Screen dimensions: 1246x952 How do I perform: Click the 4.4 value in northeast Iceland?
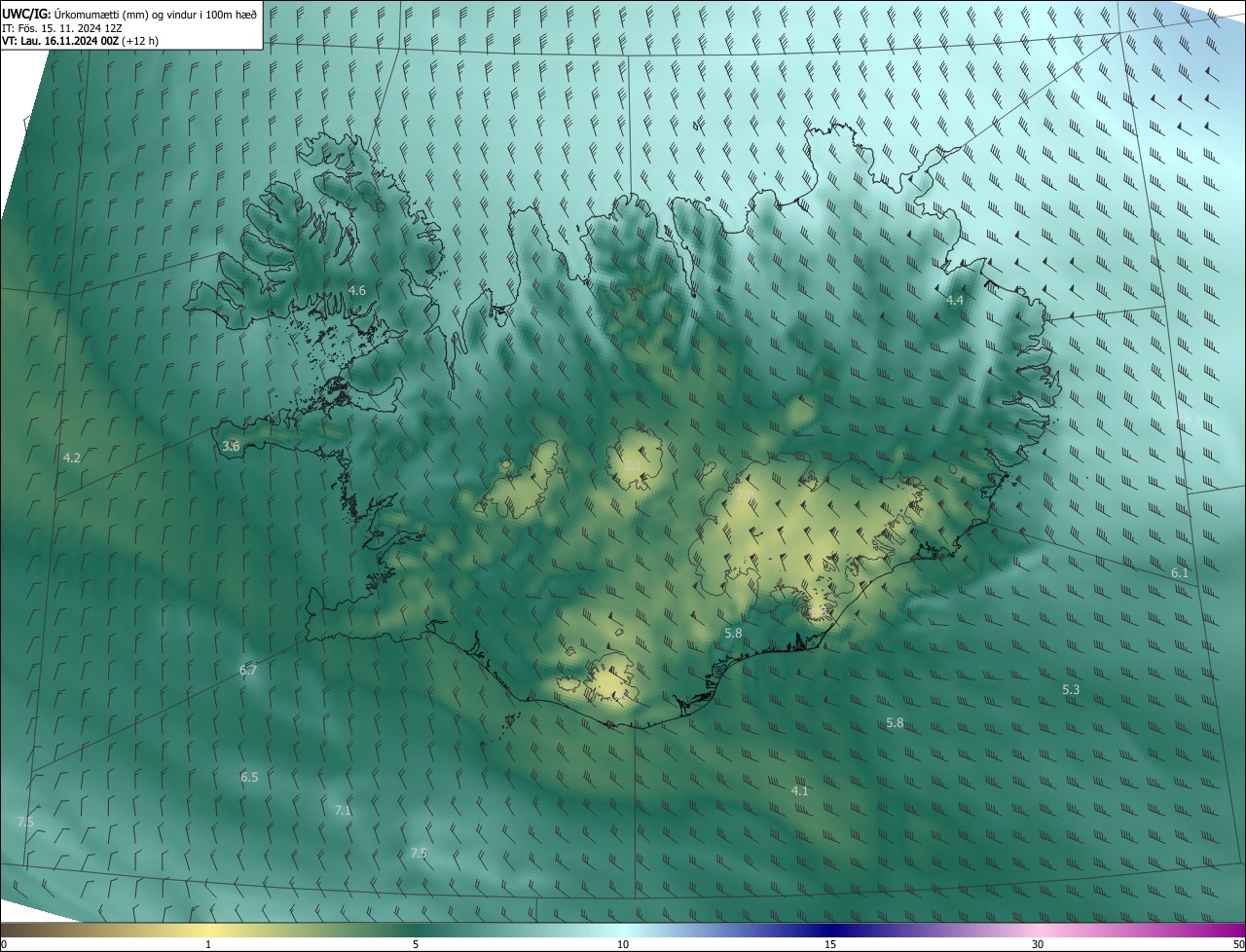955,301
